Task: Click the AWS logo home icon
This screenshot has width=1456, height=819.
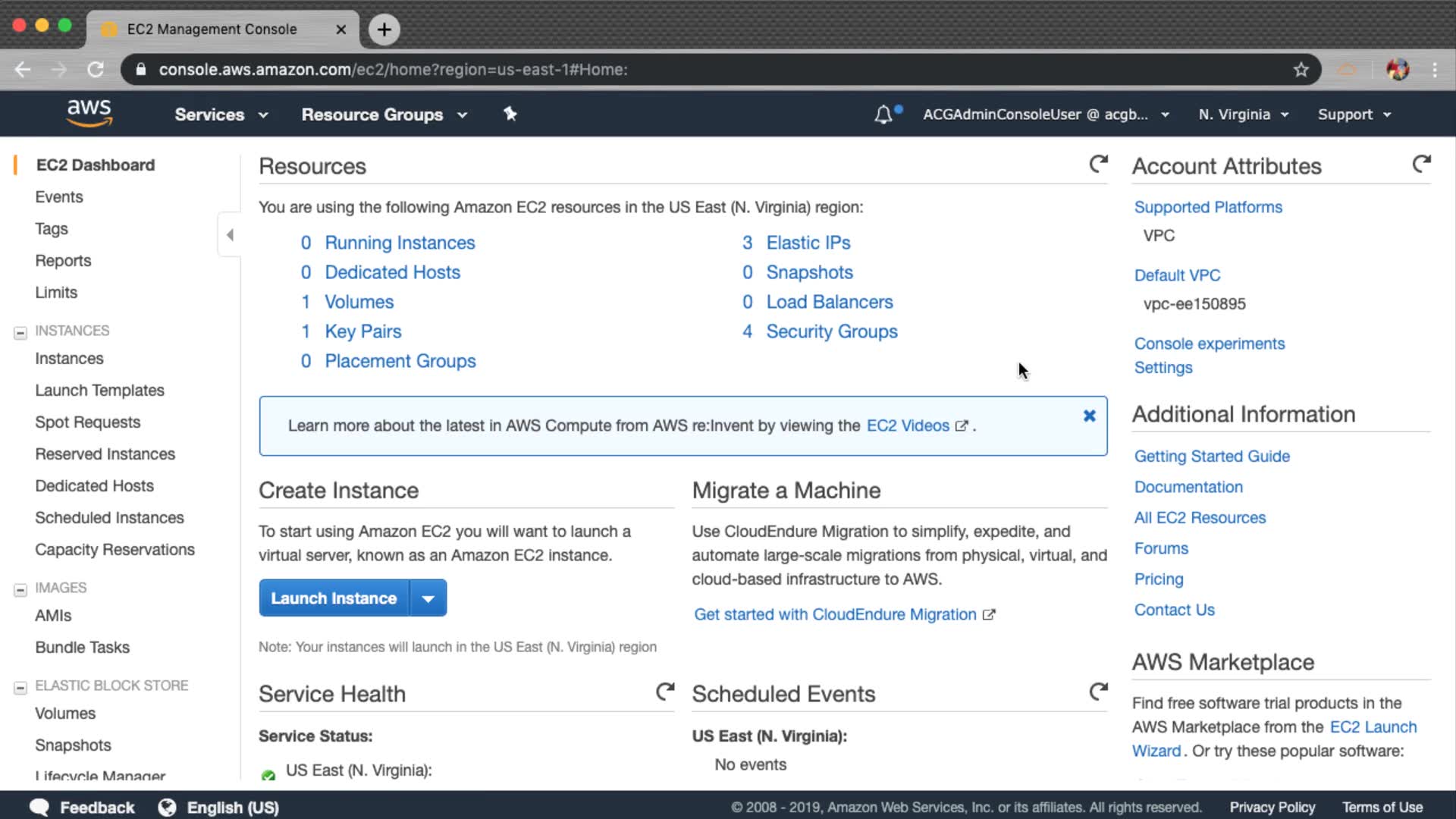Action: tap(89, 113)
